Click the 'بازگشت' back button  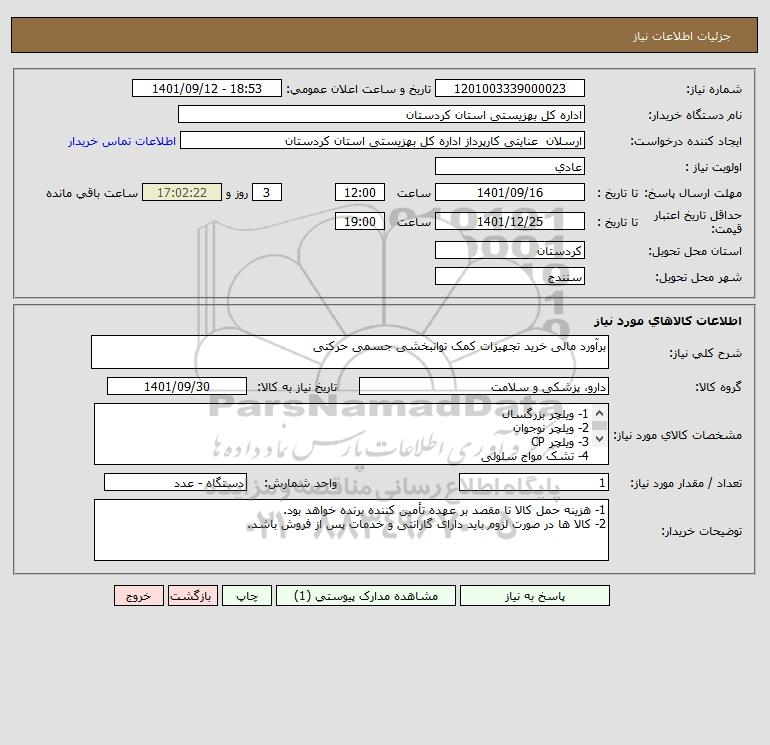coord(192,596)
